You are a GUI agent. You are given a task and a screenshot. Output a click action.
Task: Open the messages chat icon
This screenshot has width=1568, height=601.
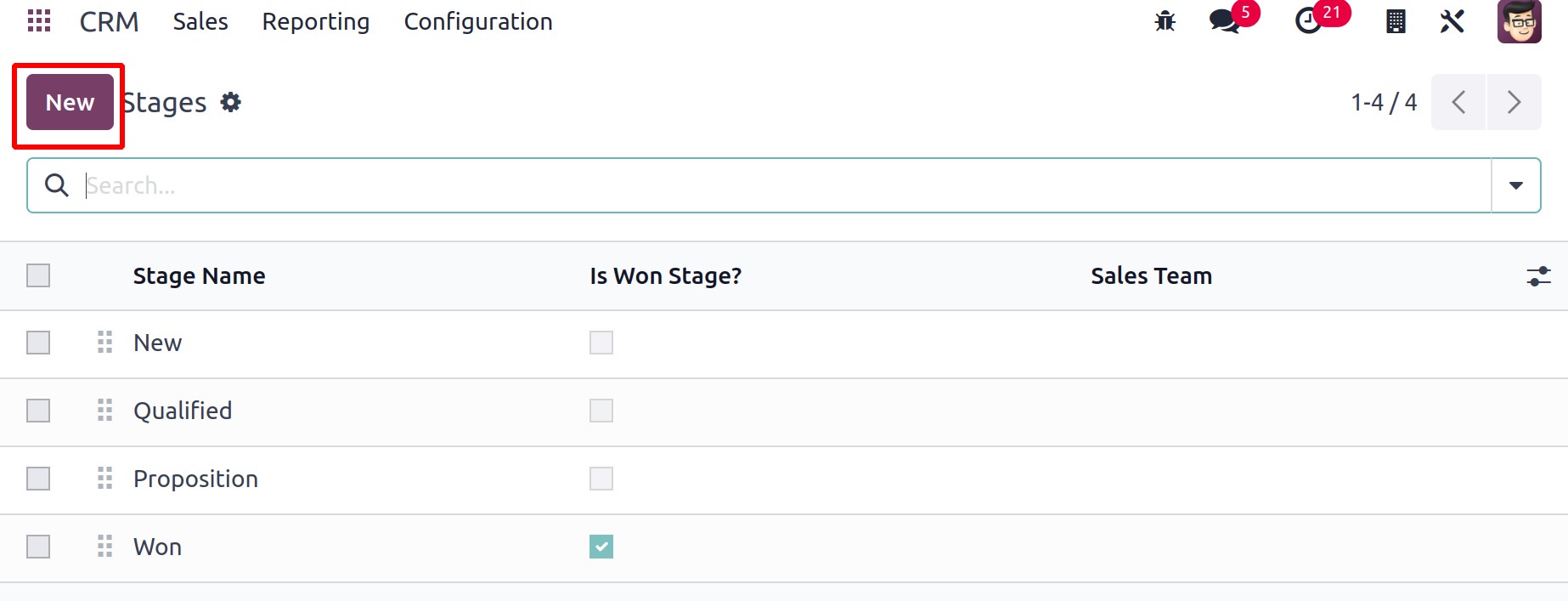click(x=1224, y=21)
